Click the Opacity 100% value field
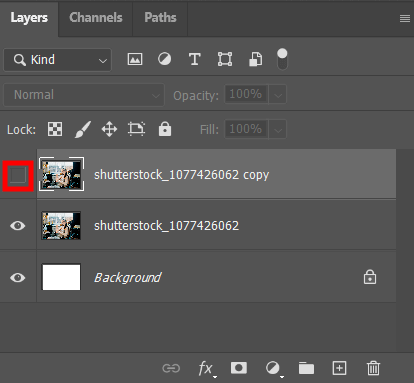 tap(246, 94)
